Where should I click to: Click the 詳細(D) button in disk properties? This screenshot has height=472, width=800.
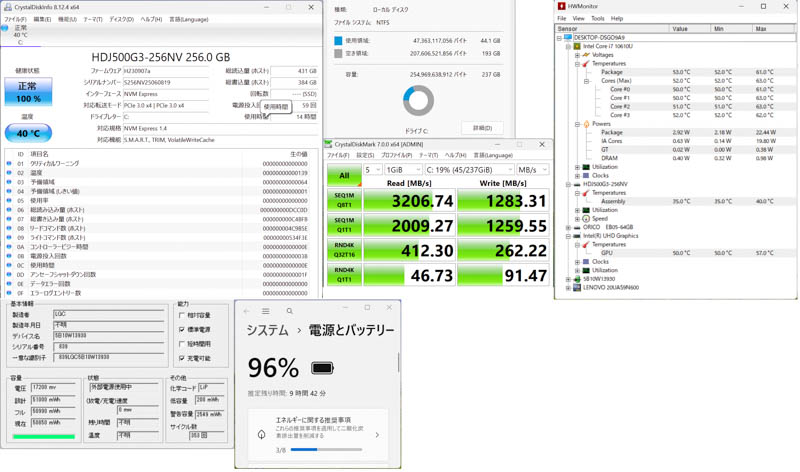tap(482, 128)
